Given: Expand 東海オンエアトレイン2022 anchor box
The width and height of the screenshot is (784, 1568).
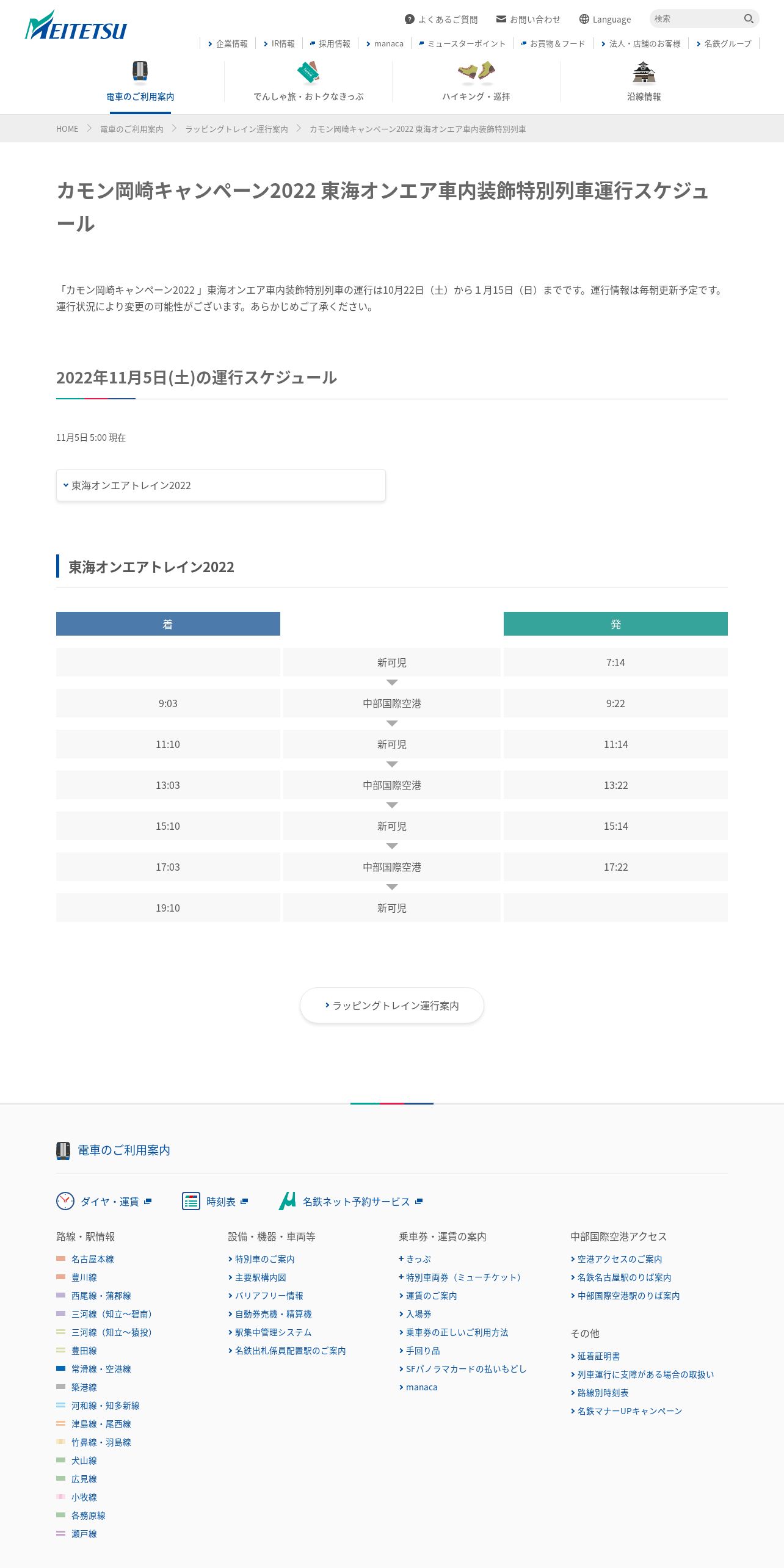Looking at the screenshot, I should point(221,485).
